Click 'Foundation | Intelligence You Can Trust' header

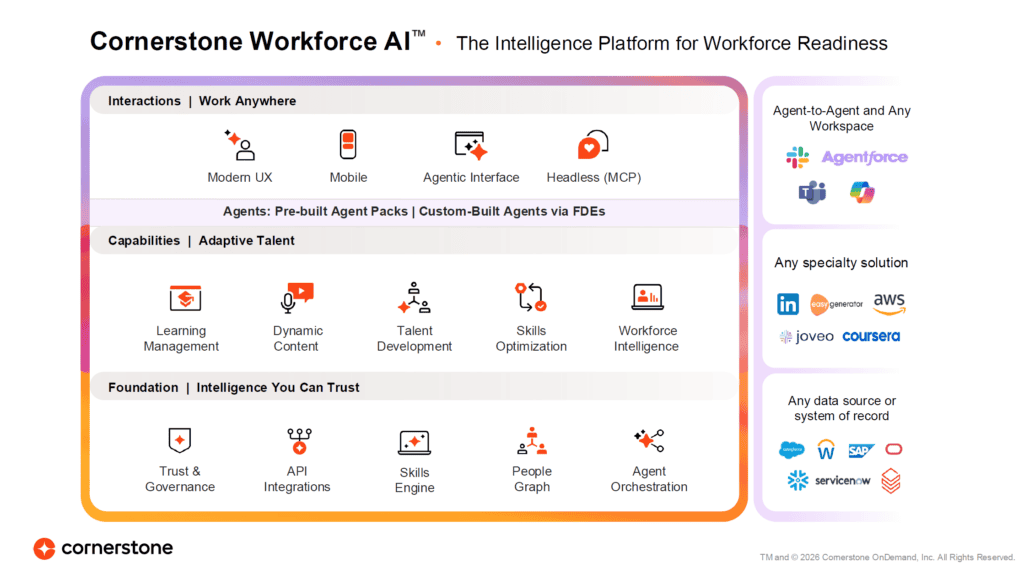234,387
